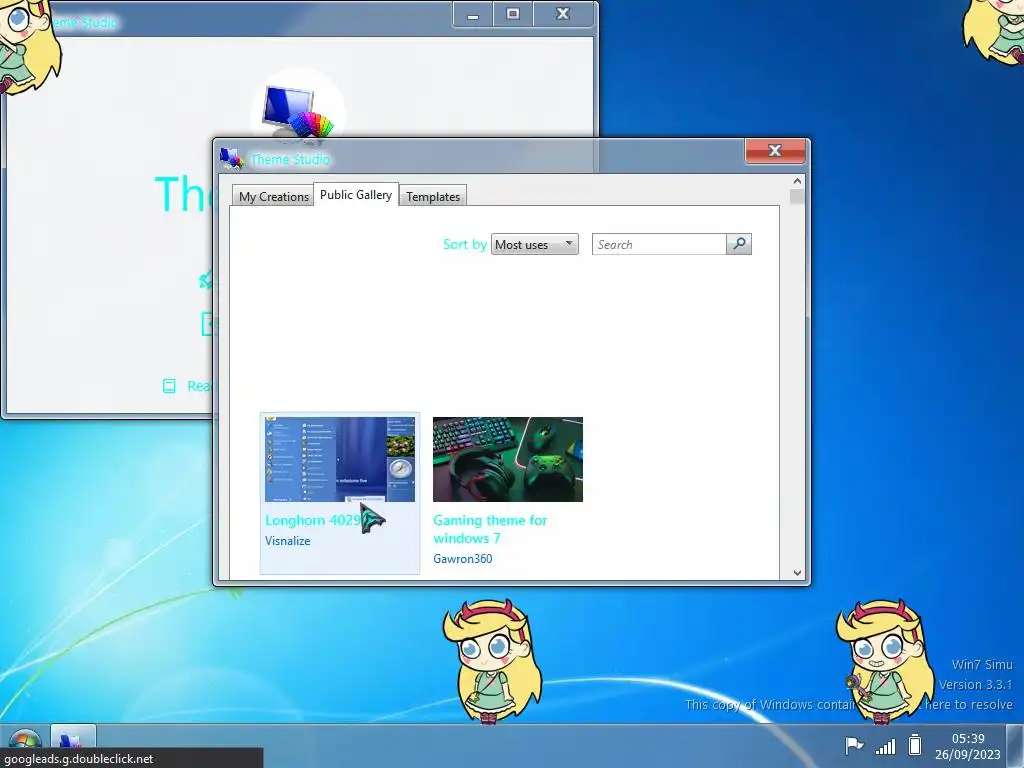
Task: Open the Longhorn 4029 theme thumbnail
Action: [340, 459]
